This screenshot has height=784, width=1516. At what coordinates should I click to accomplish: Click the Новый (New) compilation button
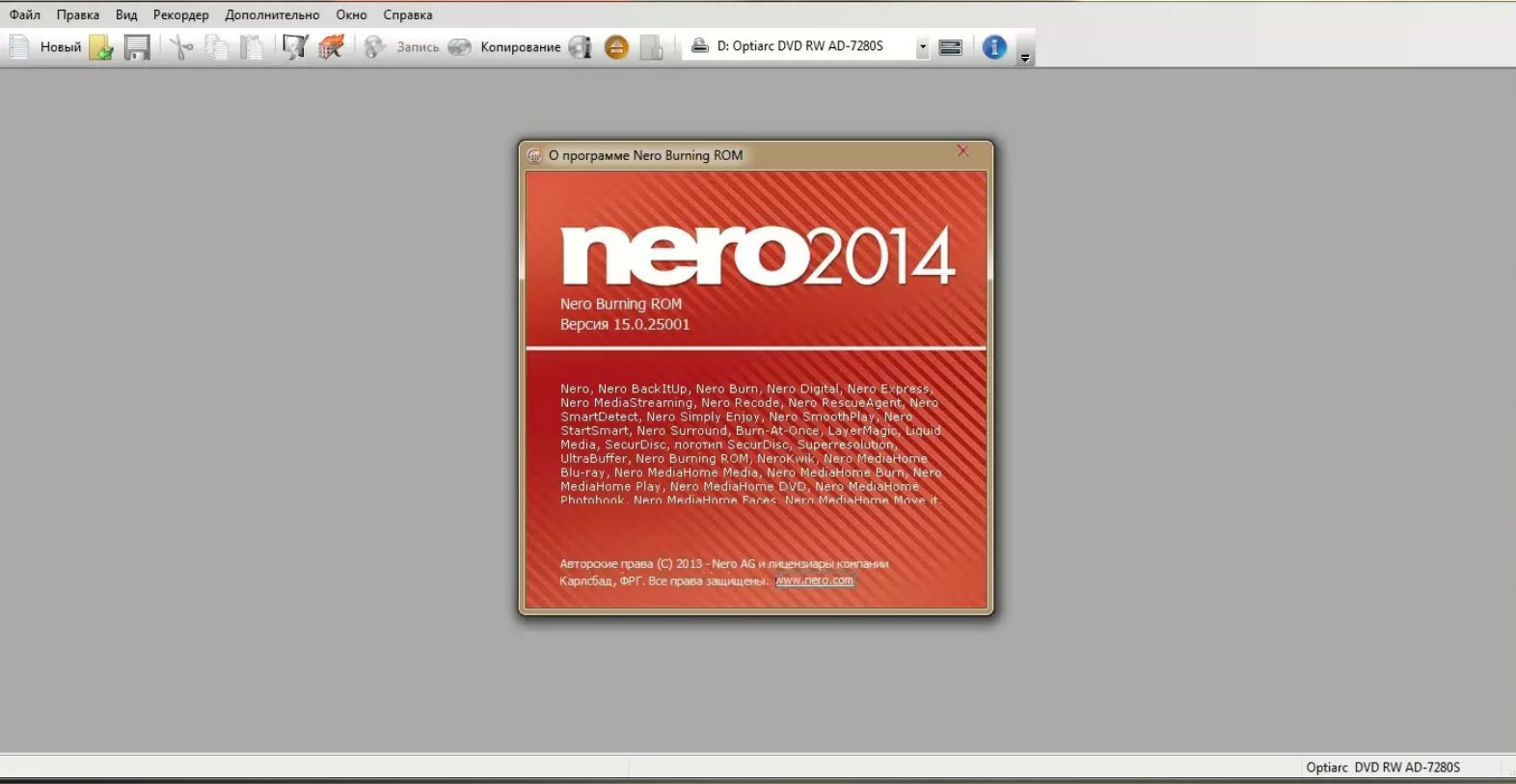(44, 46)
